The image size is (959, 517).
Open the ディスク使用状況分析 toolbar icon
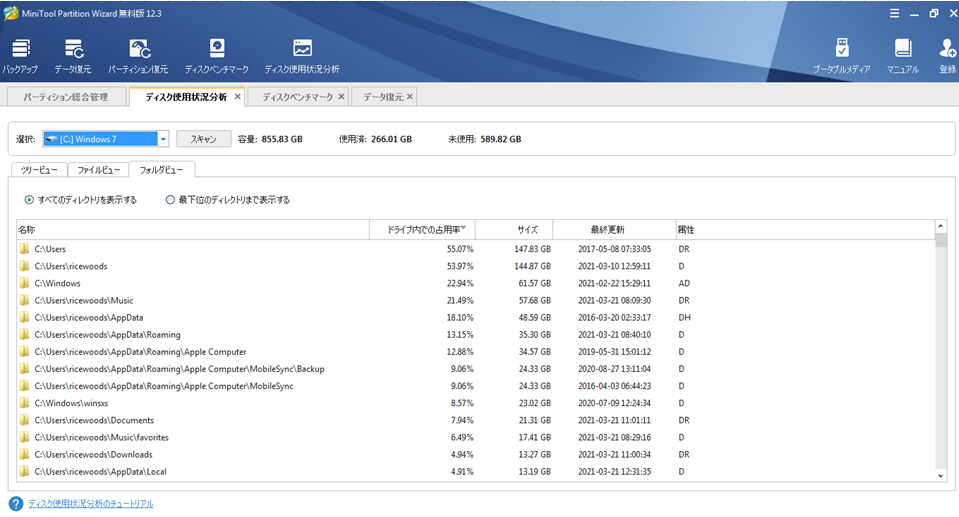click(x=302, y=56)
